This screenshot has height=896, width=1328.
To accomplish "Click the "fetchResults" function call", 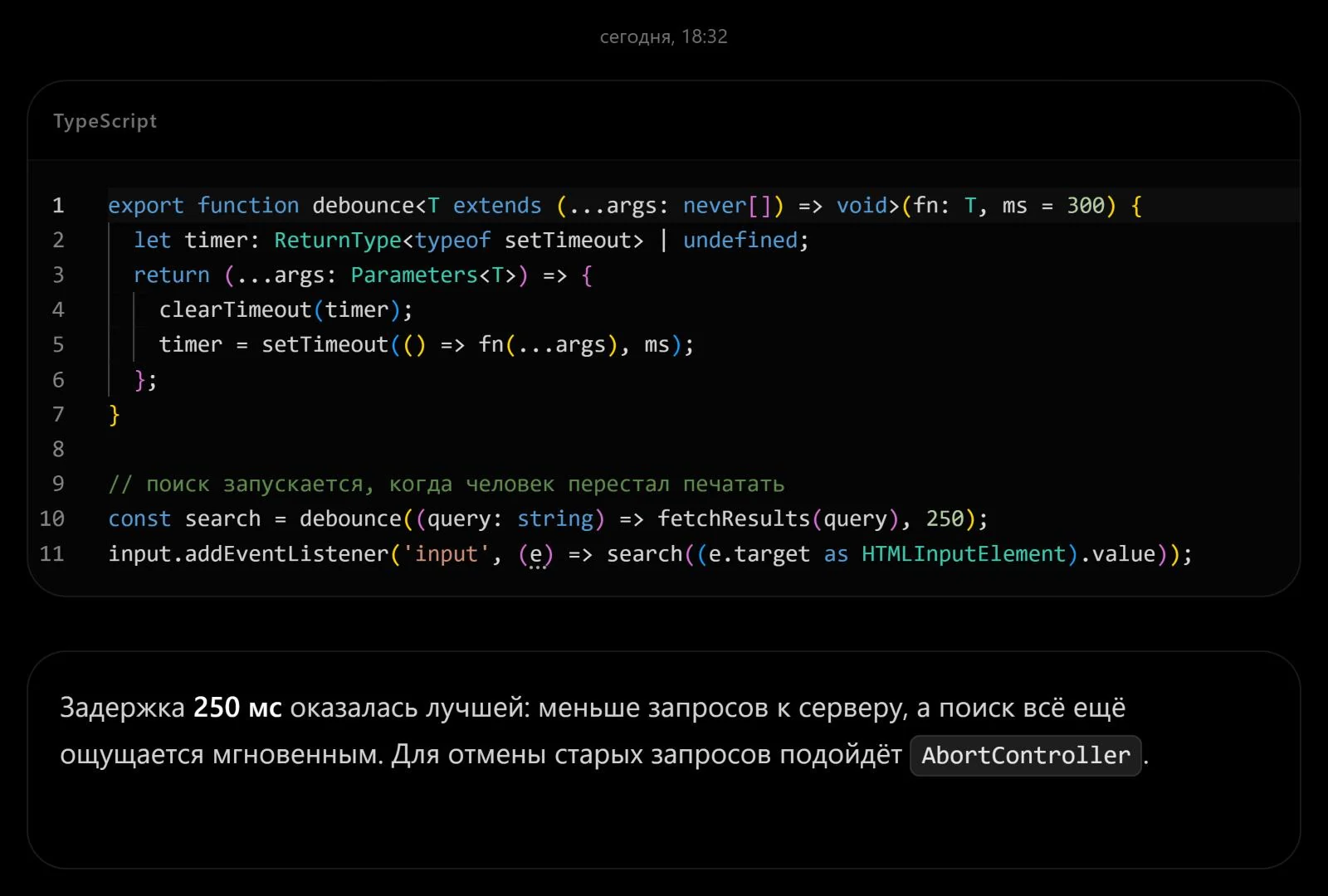I will click(734, 519).
